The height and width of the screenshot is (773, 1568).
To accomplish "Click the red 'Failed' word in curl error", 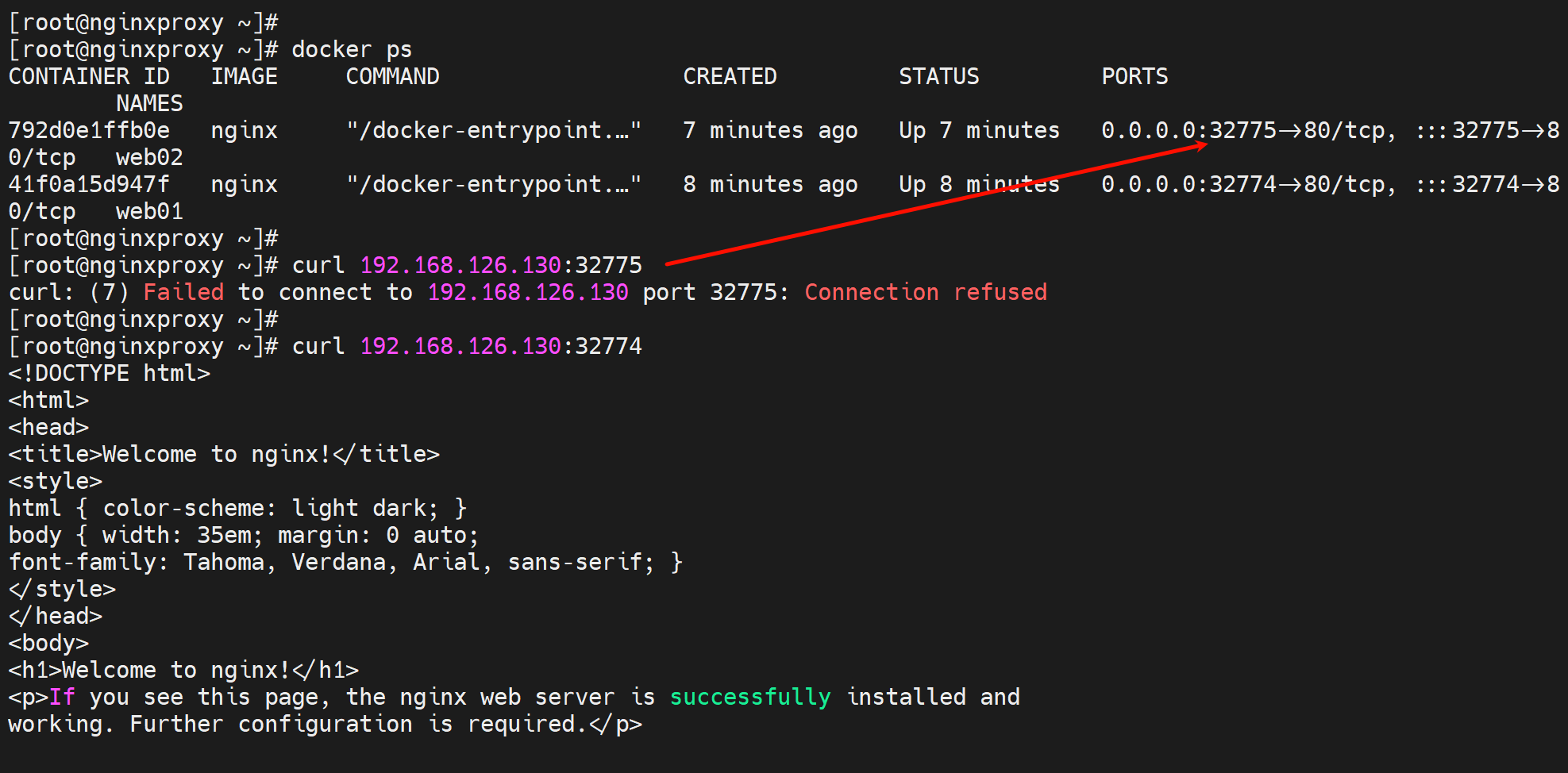I will click(183, 292).
